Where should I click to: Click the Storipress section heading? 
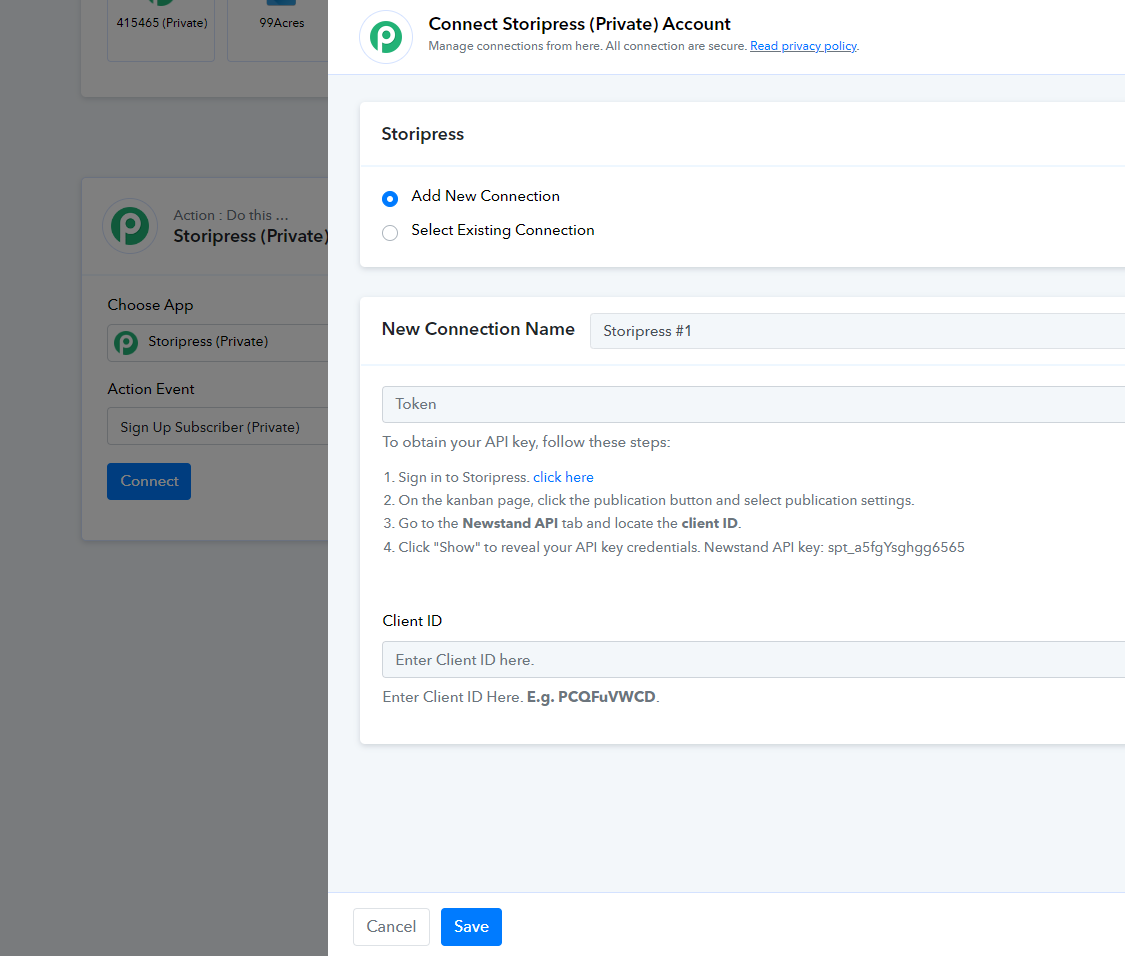click(423, 134)
